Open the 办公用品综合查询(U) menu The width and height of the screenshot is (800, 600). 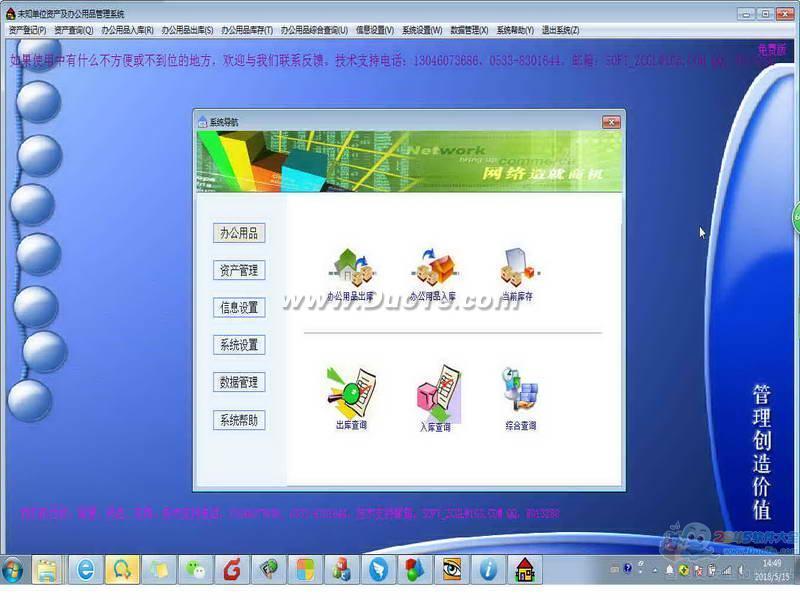(x=314, y=30)
